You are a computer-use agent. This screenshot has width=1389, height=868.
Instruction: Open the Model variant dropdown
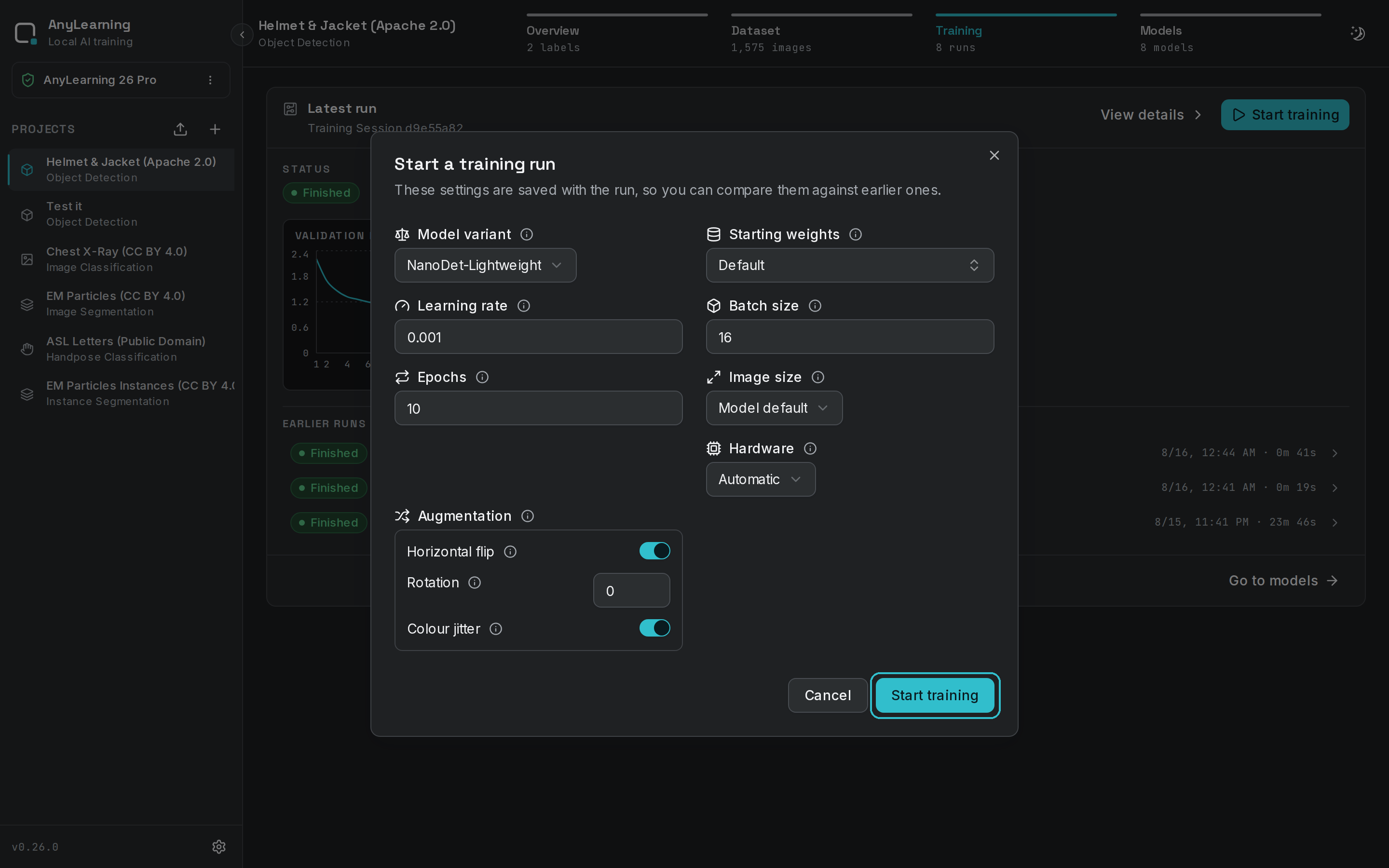(486, 265)
